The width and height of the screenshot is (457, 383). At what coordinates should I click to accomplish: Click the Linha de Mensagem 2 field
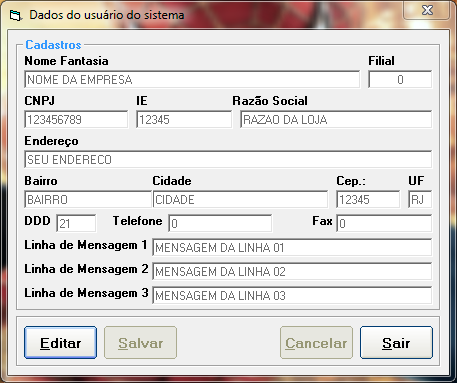coord(292,271)
